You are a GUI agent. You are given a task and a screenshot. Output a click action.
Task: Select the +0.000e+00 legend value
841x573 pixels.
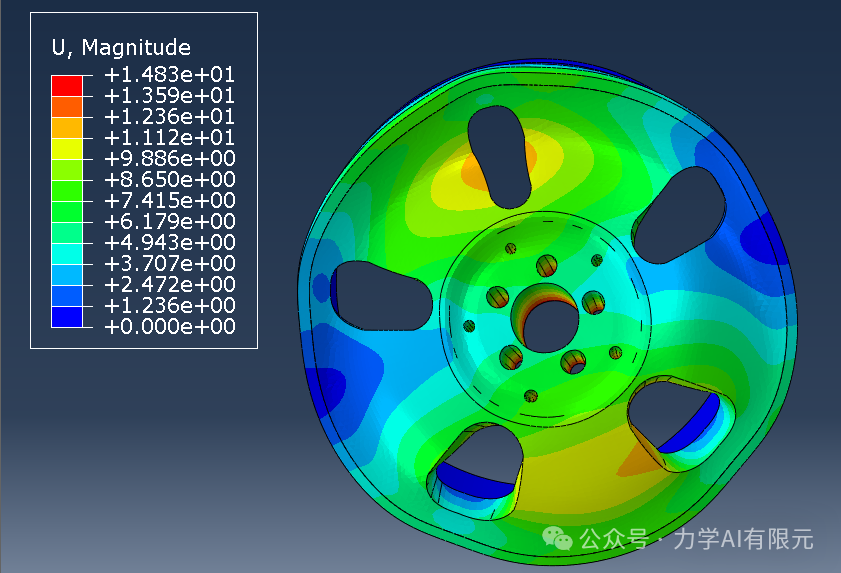(x=169, y=326)
